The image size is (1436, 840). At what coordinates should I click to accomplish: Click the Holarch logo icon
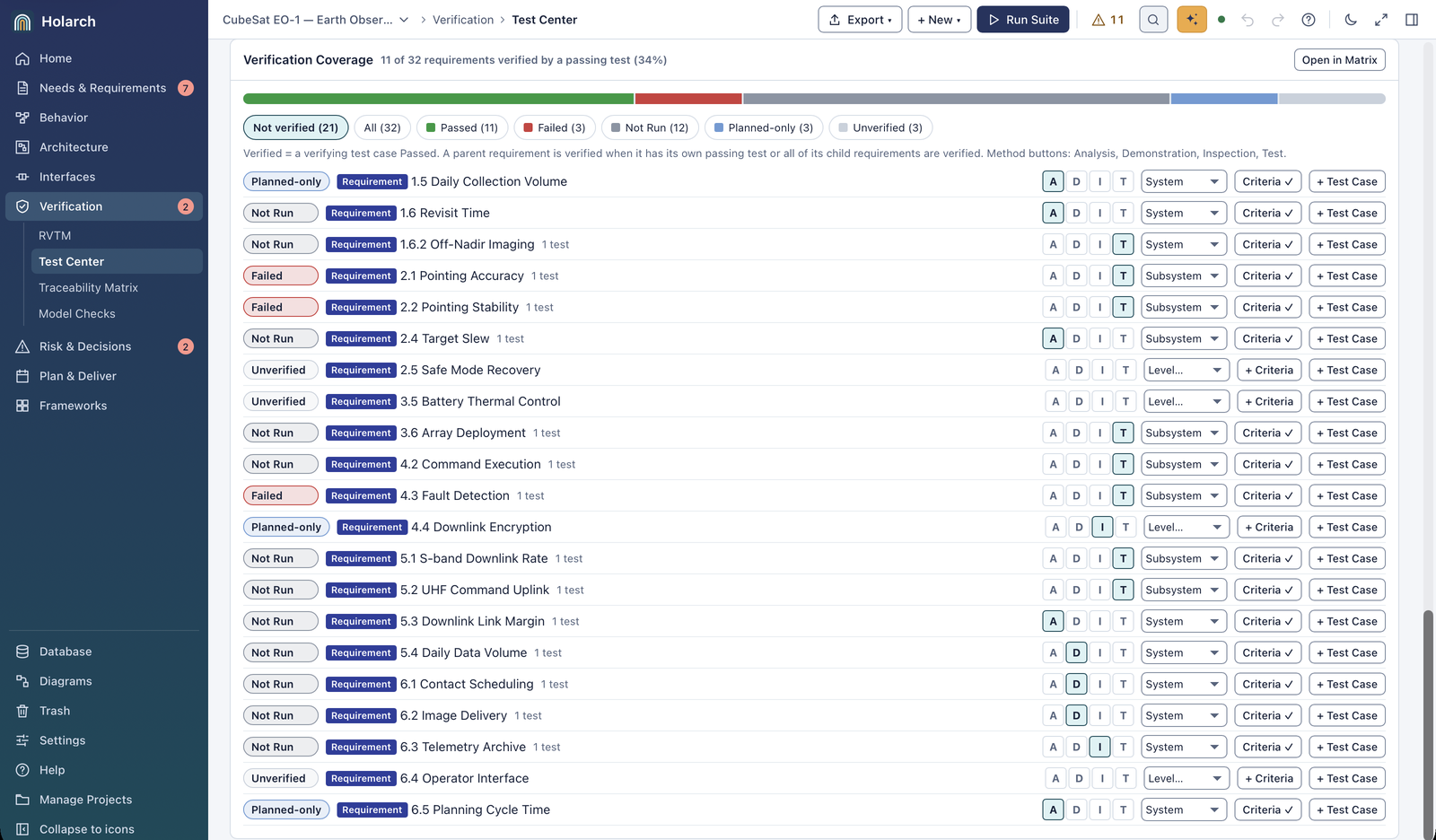tap(22, 22)
